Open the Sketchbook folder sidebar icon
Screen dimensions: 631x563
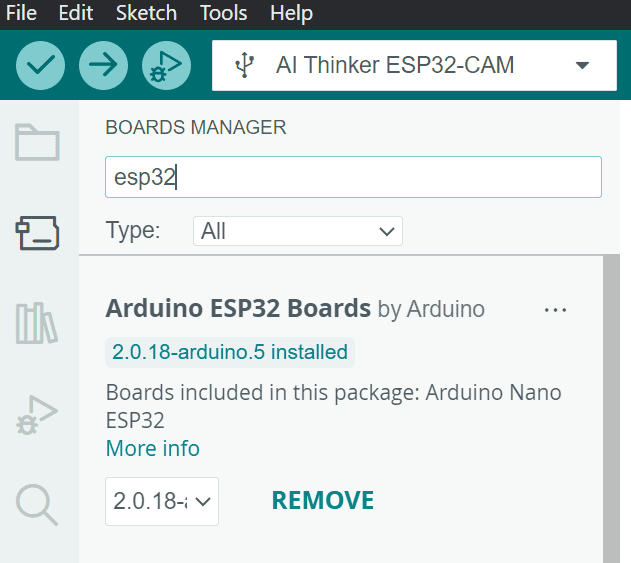pos(38,143)
